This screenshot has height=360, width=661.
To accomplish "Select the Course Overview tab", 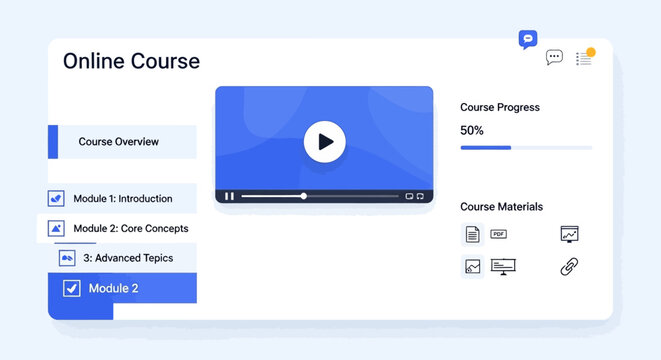I will pos(122,142).
